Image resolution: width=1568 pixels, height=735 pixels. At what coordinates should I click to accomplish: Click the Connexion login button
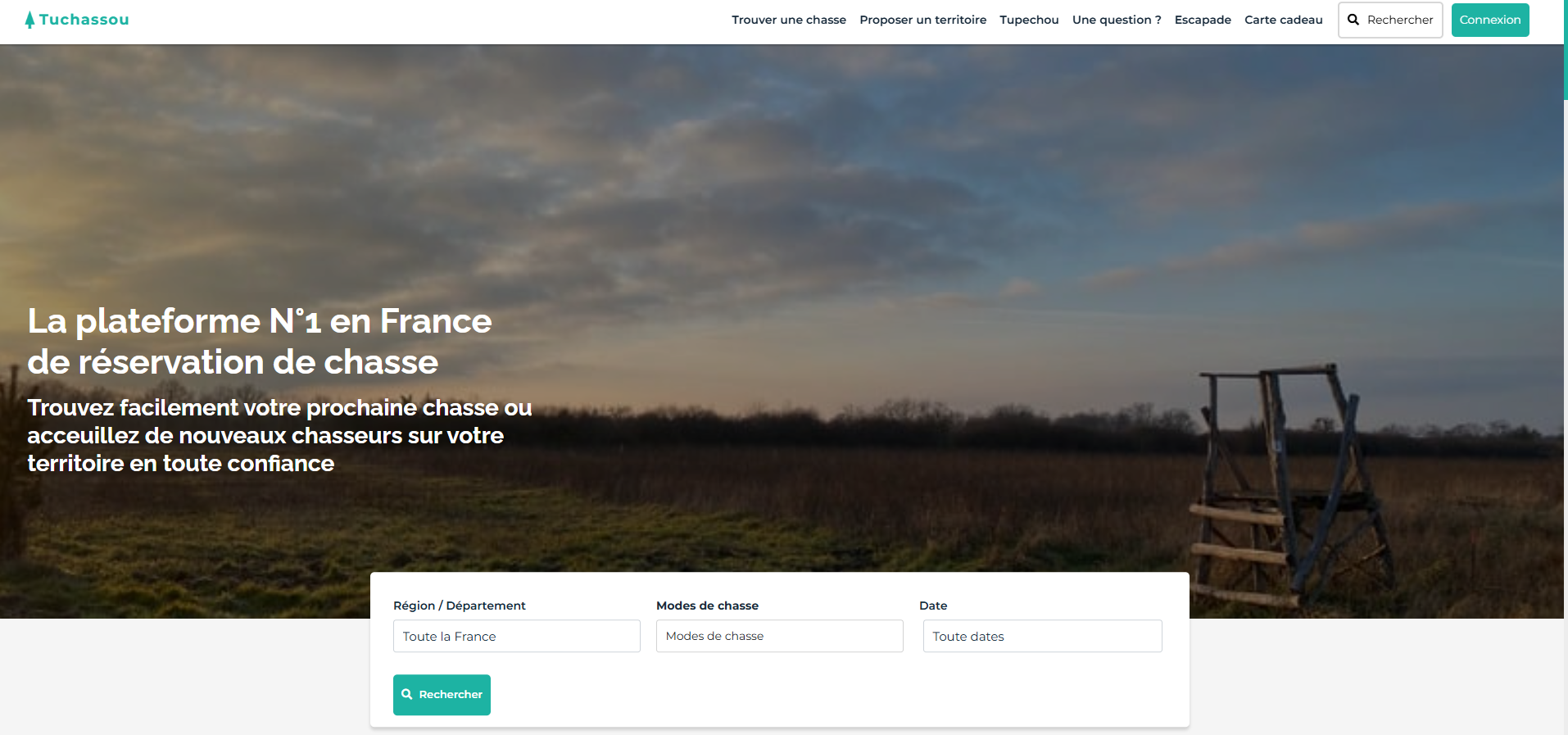pos(1489,20)
